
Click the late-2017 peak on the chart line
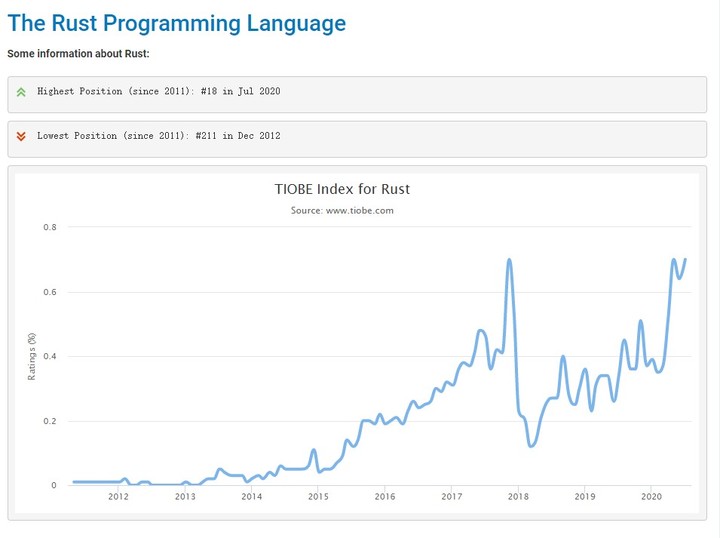click(510, 260)
